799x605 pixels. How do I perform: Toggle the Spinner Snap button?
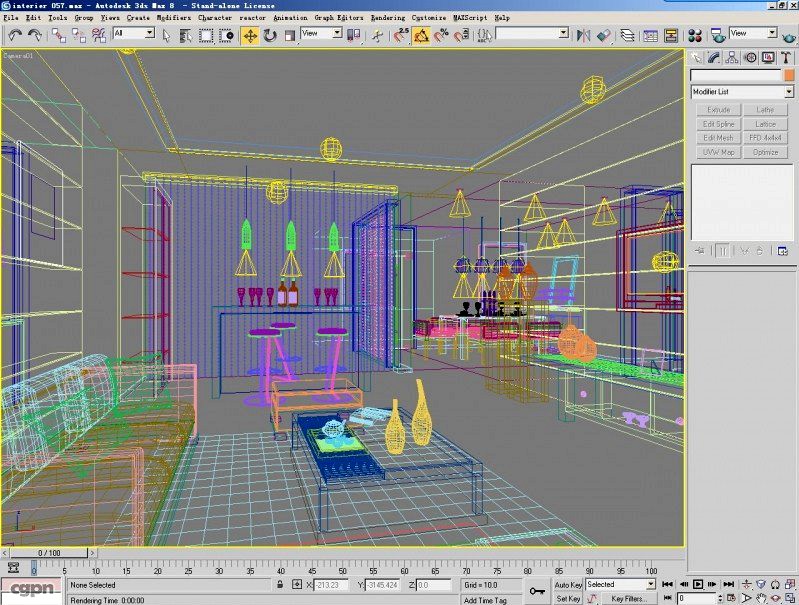[x=461, y=36]
